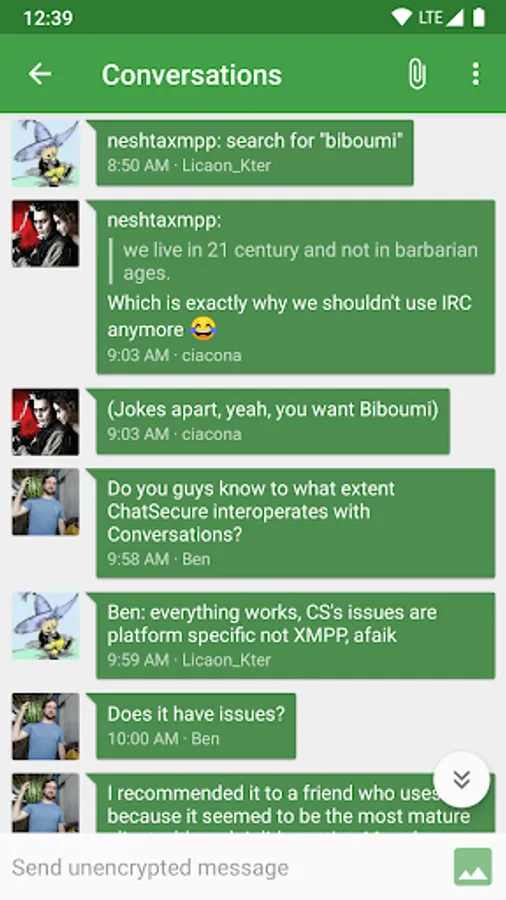Tap the back arrow in the header
The image size is (506, 900).
[x=40, y=74]
